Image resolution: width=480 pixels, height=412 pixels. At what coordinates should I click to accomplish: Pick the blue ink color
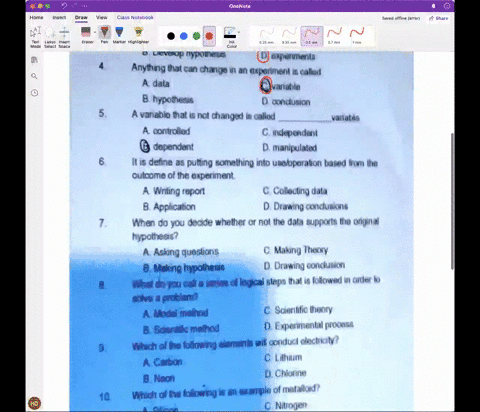[184, 36]
